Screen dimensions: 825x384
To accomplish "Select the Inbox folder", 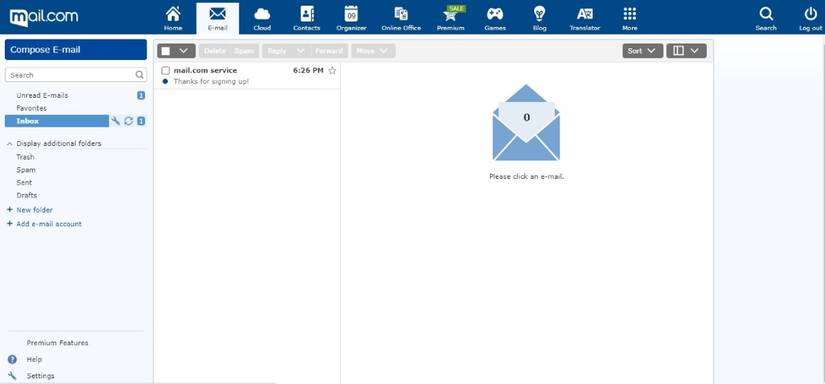I will pyautogui.click(x=57, y=121).
